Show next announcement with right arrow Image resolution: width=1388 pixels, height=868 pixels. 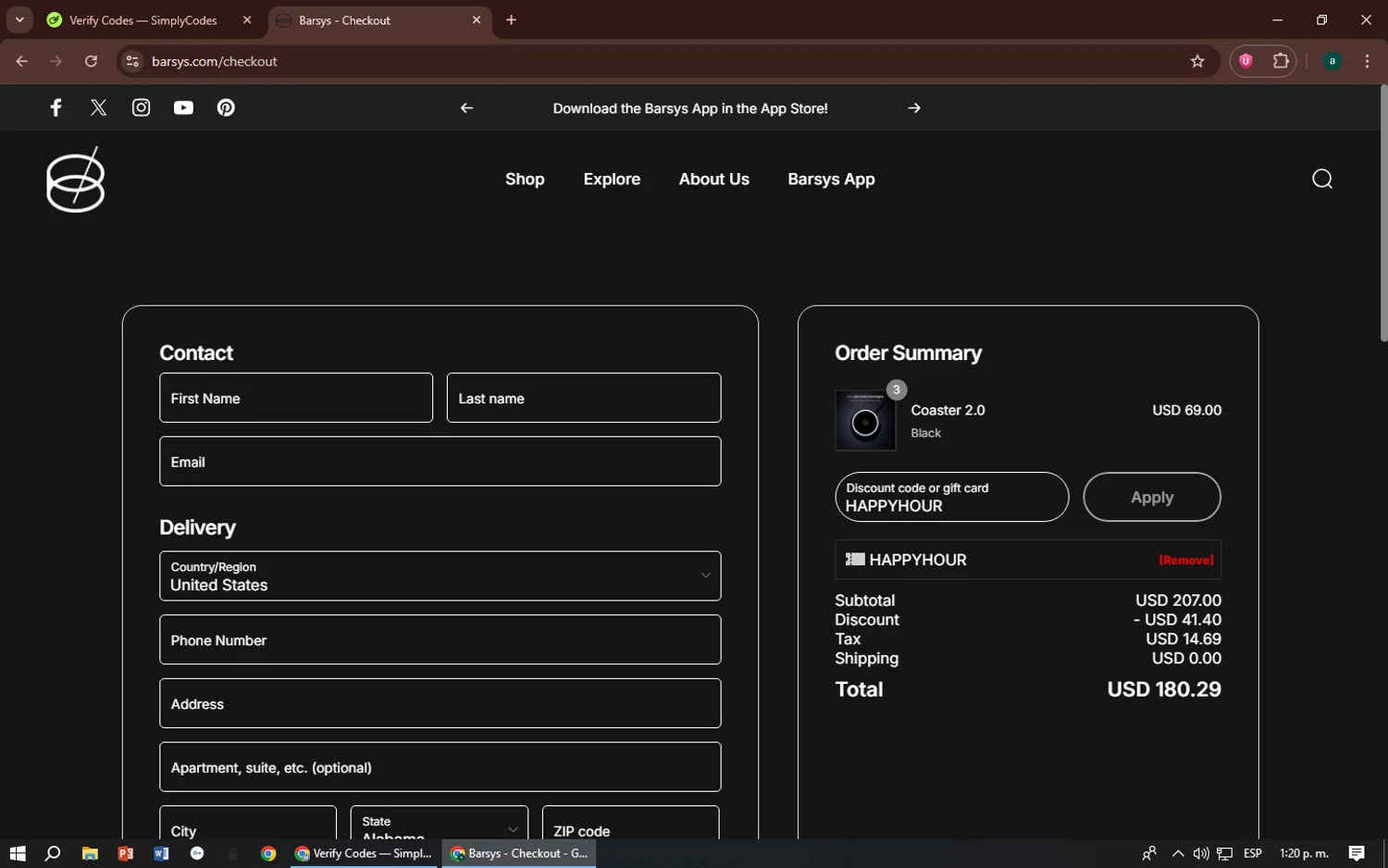pyautogui.click(x=914, y=108)
